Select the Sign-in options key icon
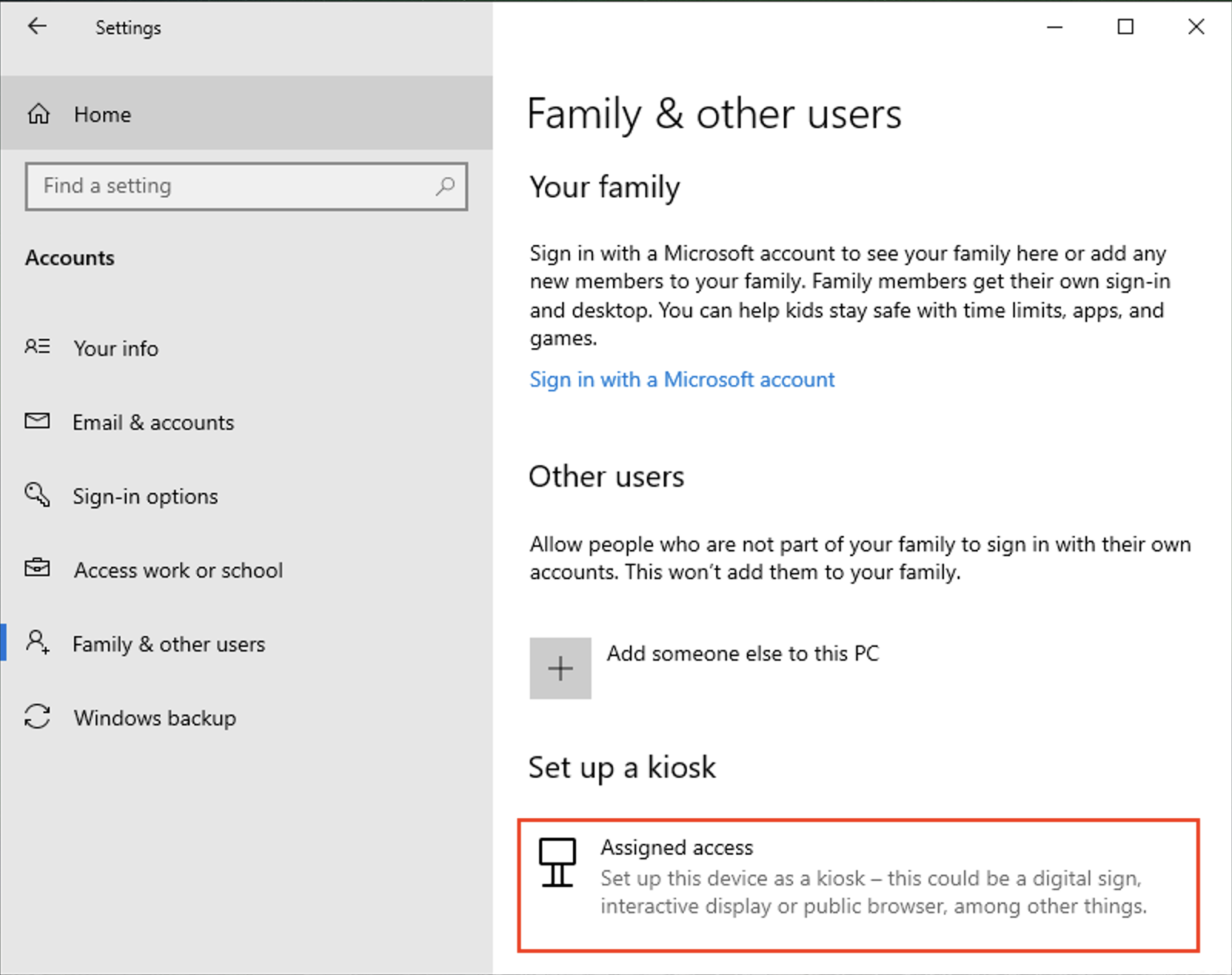 pyautogui.click(x=36, y=495)
